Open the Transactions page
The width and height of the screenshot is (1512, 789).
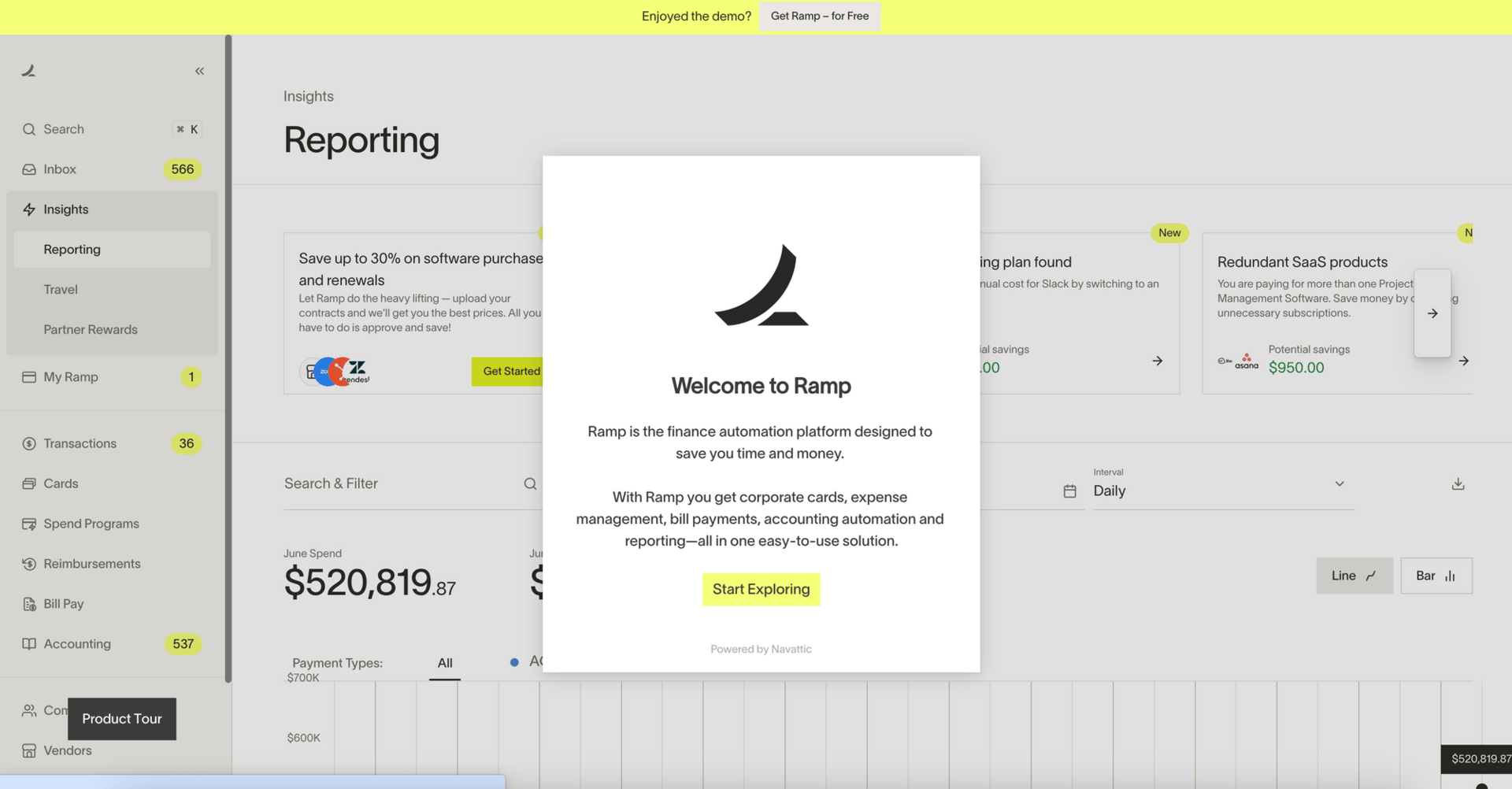[x=112, y=443]
